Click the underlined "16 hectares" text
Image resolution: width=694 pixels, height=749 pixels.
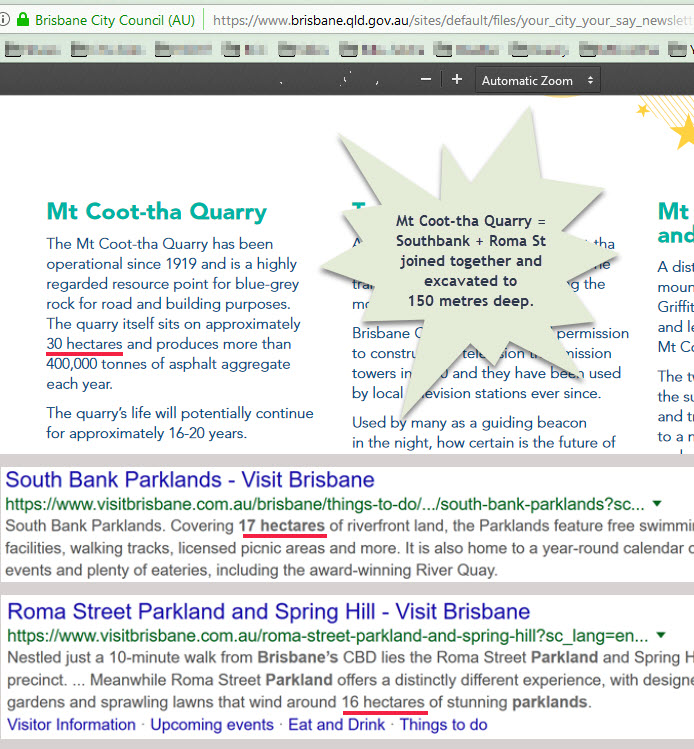point(383,702)
